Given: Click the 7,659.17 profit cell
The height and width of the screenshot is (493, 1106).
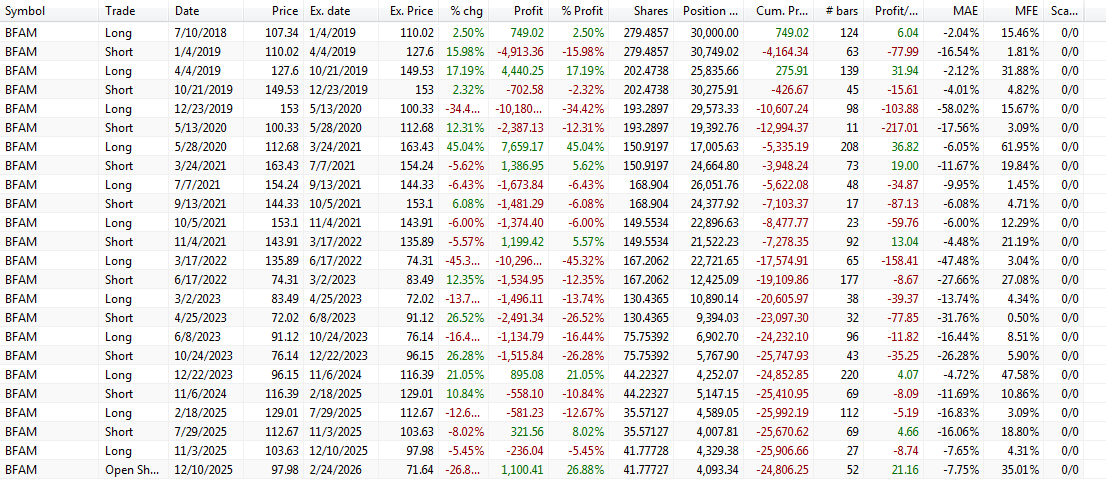Looking at the screenshot, I should [x=520, y=147].
